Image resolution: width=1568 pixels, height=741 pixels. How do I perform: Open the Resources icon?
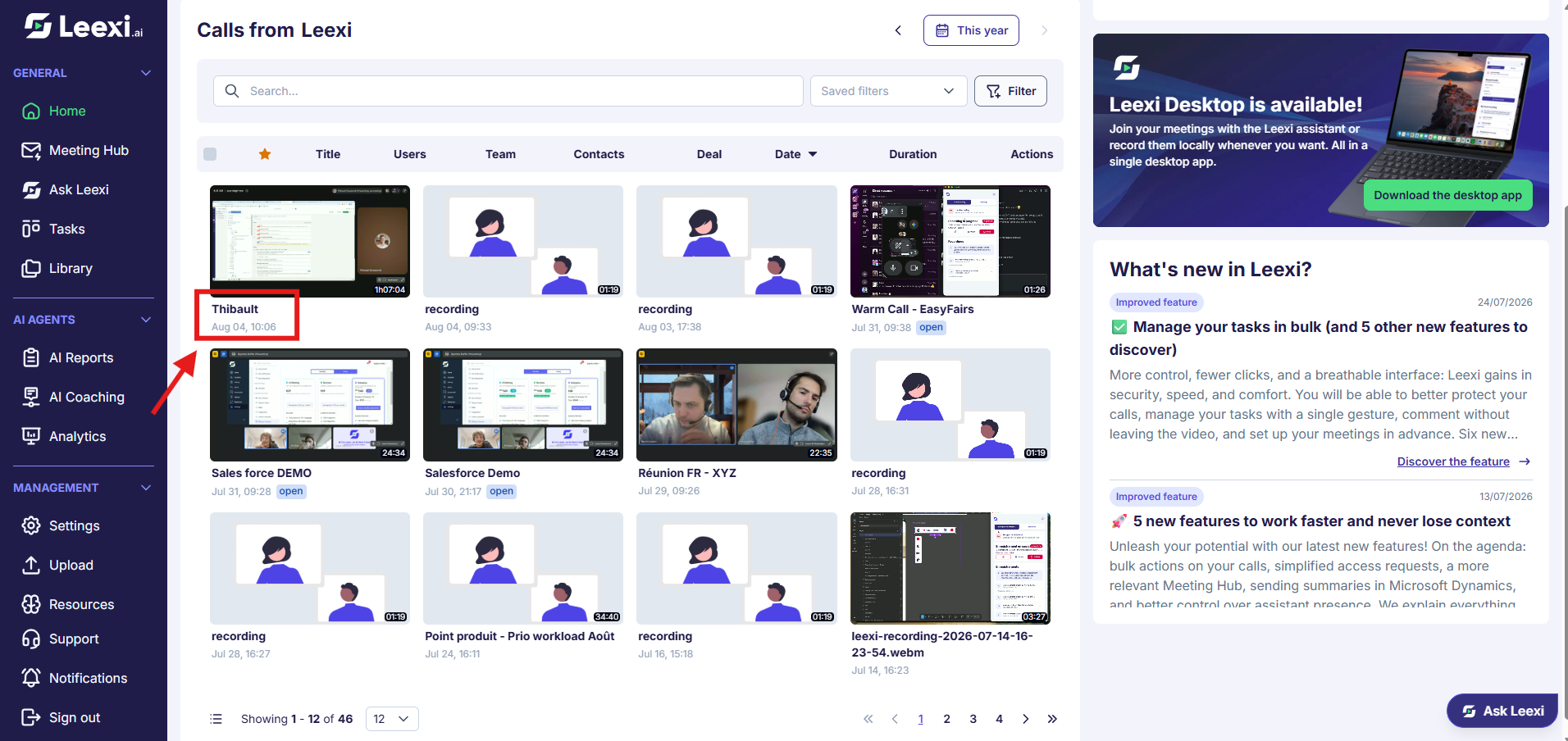click(x=31, y=604)
